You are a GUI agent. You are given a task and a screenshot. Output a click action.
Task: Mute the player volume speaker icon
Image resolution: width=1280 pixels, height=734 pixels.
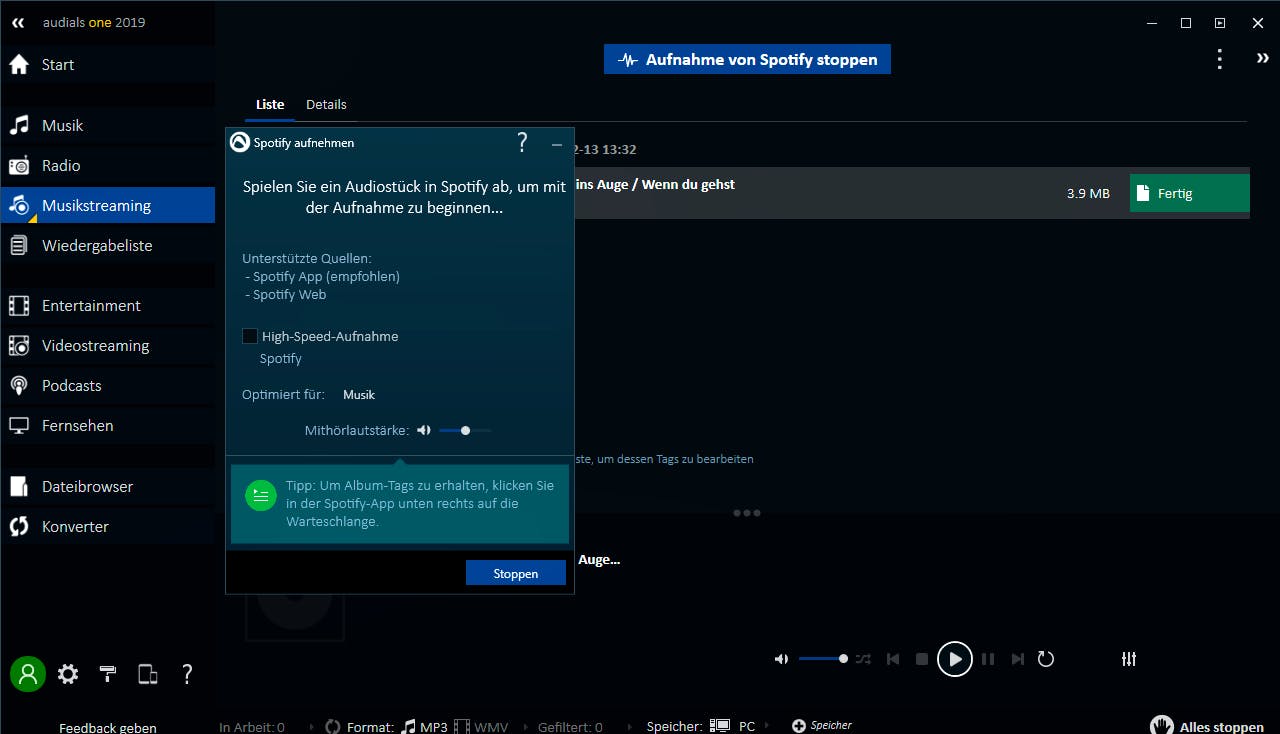[781, 659]
